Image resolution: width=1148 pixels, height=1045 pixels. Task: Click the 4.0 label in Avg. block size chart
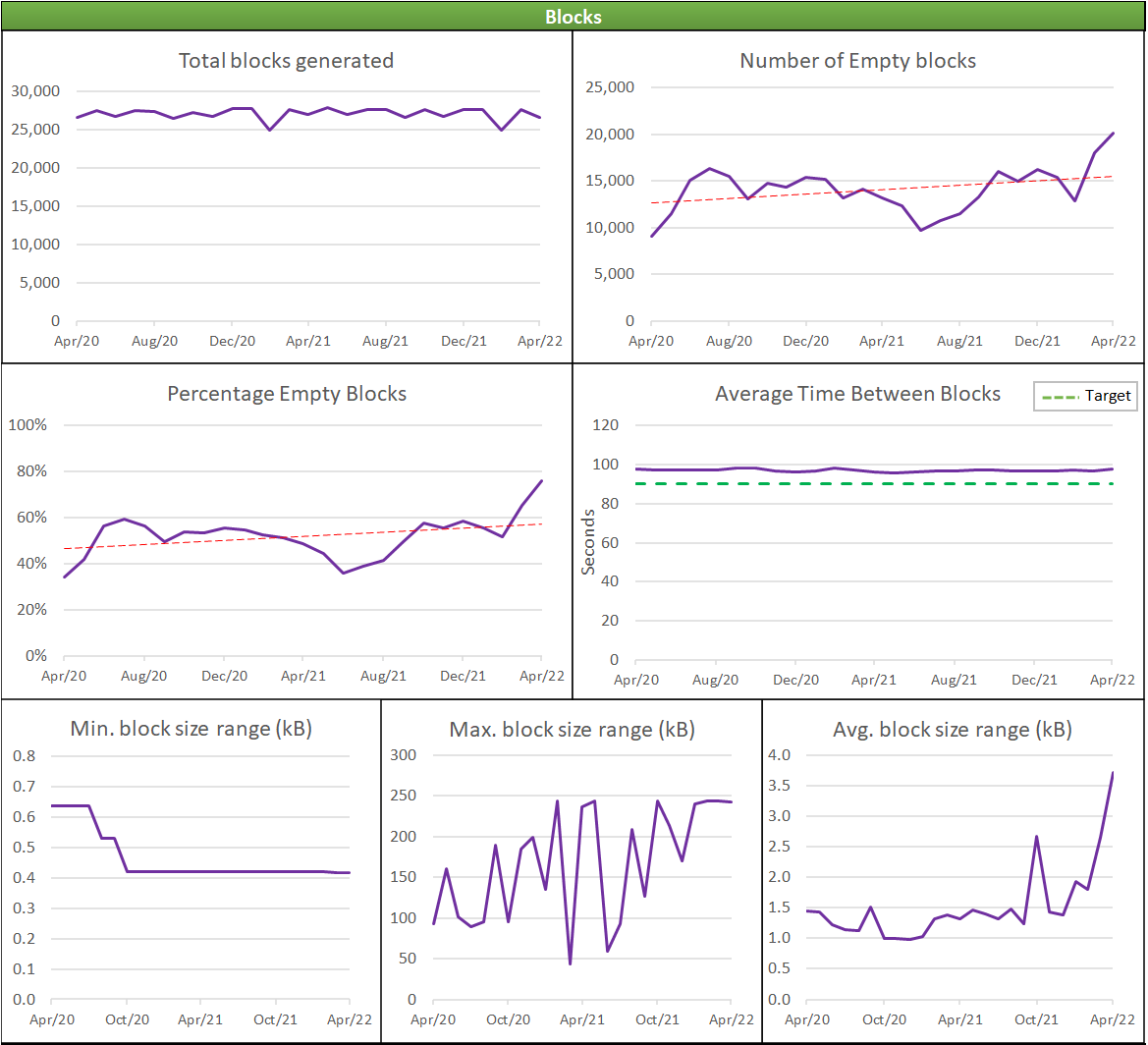coord(779,755)
